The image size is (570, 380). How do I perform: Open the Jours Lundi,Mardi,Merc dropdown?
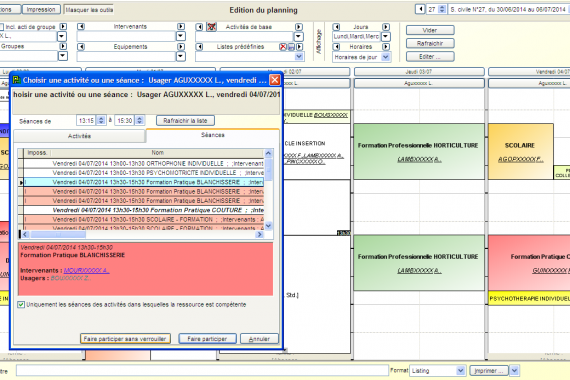[x=386, y=37]
